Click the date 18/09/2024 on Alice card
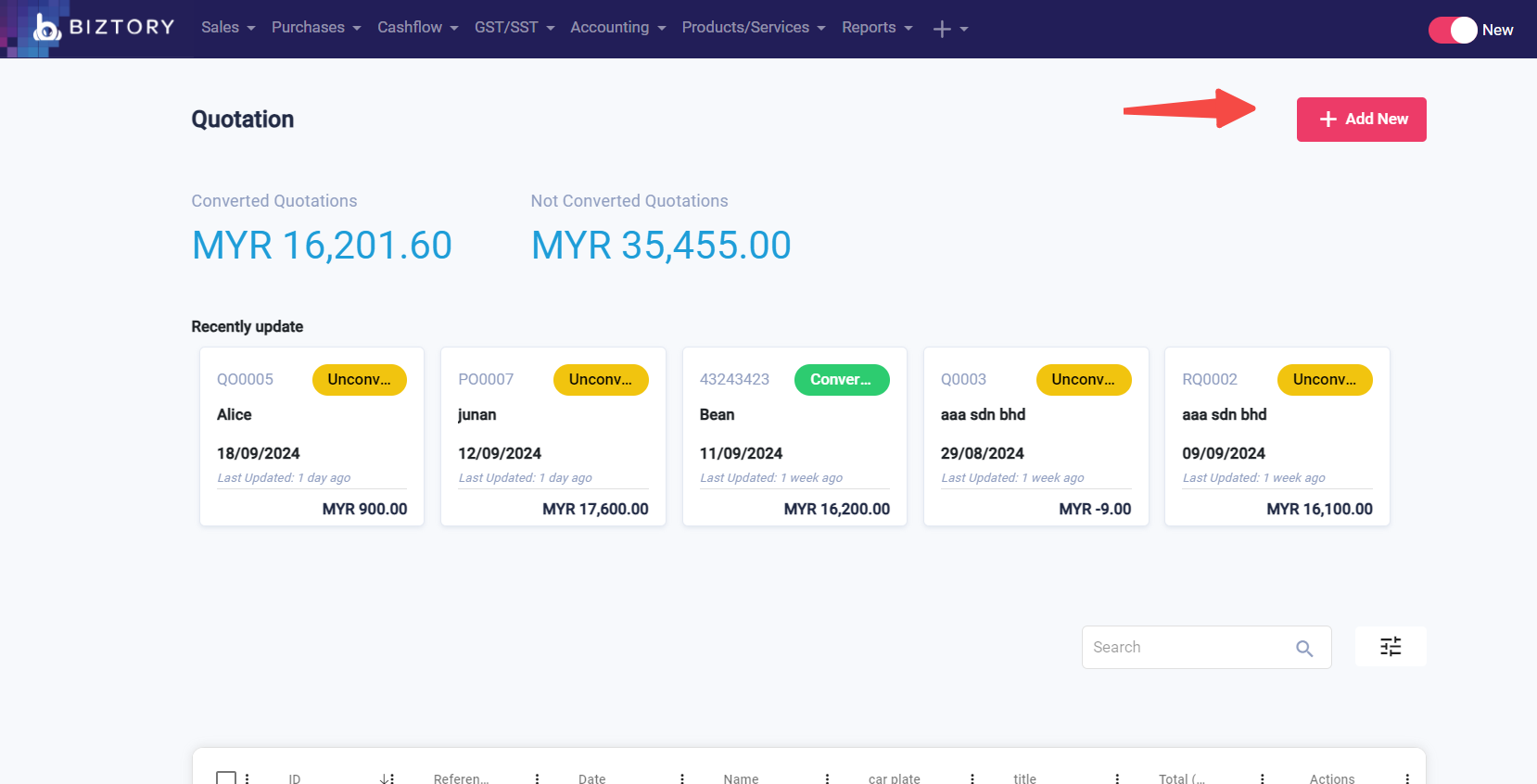Viewport: 1537px width, 784px height. [x=259, y=453]
